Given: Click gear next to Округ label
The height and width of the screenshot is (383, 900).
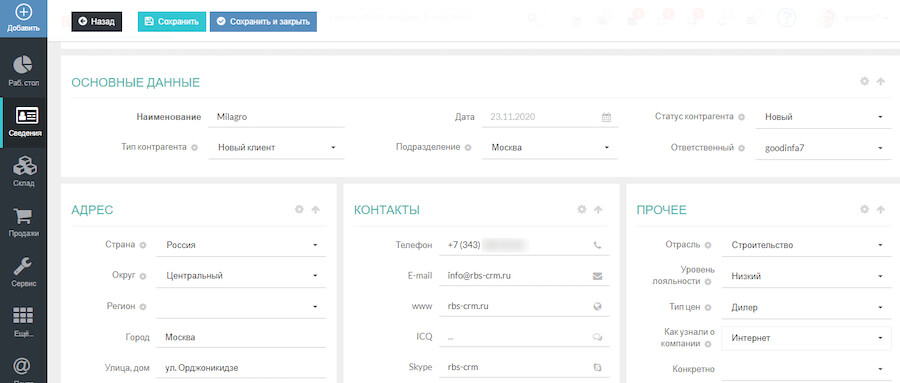Looking at the screenshot, I should click(x=143, y=276).
